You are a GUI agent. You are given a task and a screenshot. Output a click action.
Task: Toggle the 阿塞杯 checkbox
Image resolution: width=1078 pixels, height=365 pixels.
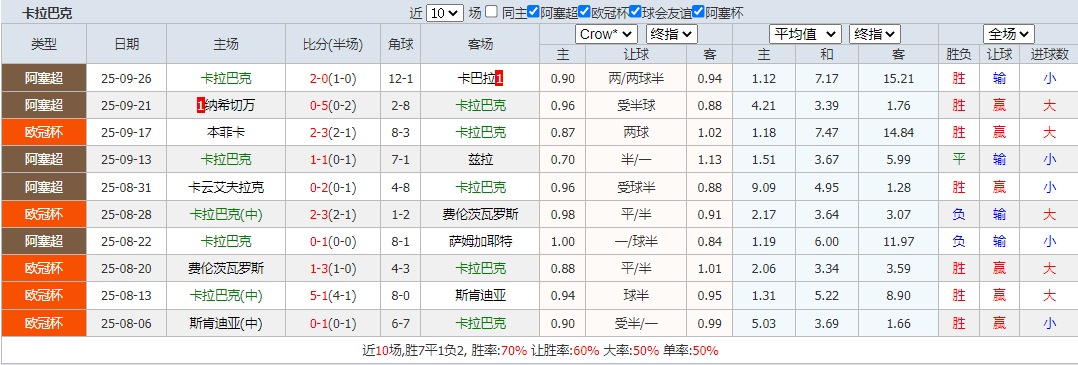698,12
